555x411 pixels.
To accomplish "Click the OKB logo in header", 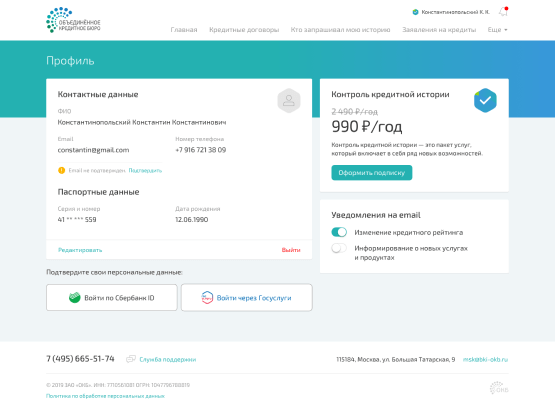I will pos(73,20).
